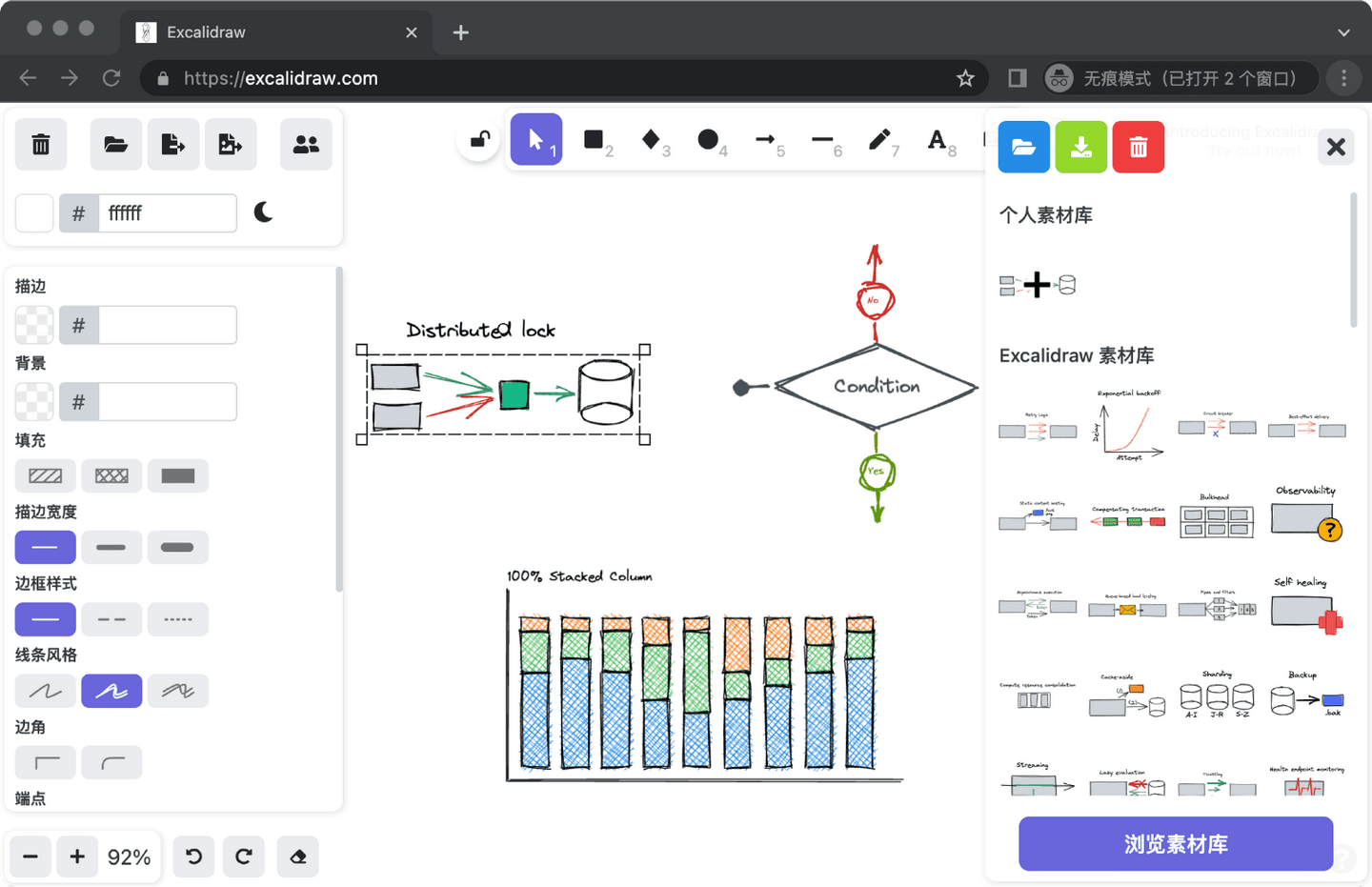Choose the arrow drawing tool
Viewport: 1372px width, 887px height.
click(x=765, y=140)
